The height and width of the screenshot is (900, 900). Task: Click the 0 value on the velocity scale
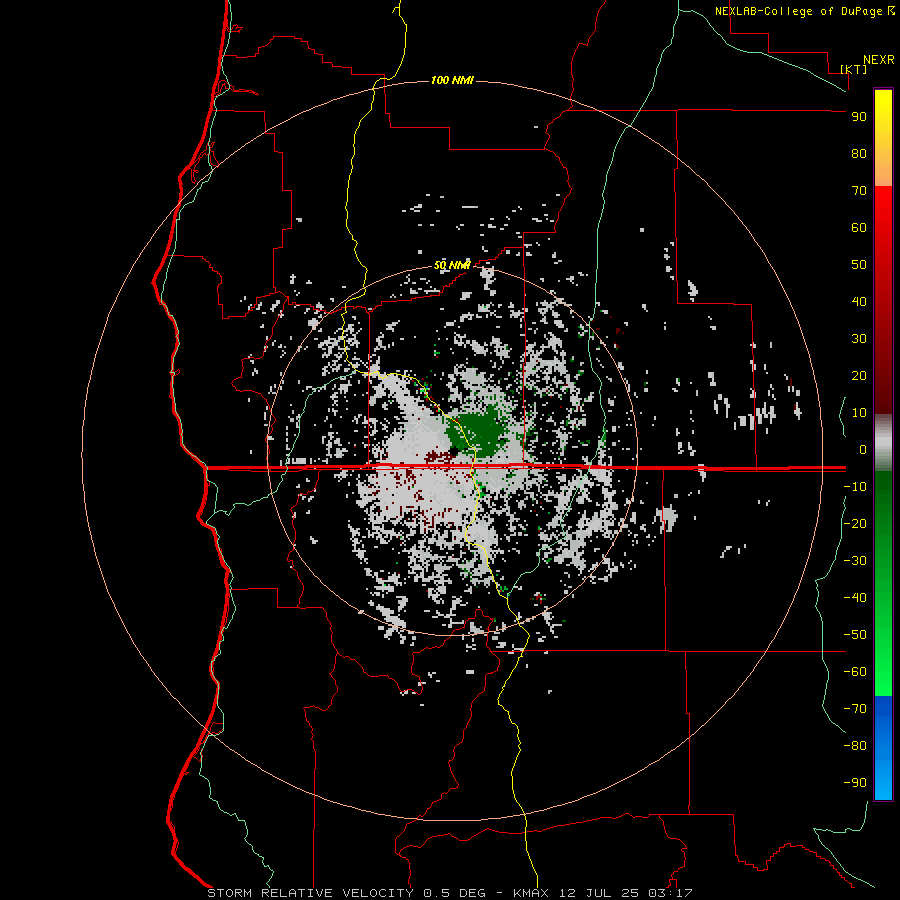[x=863, y=449]
